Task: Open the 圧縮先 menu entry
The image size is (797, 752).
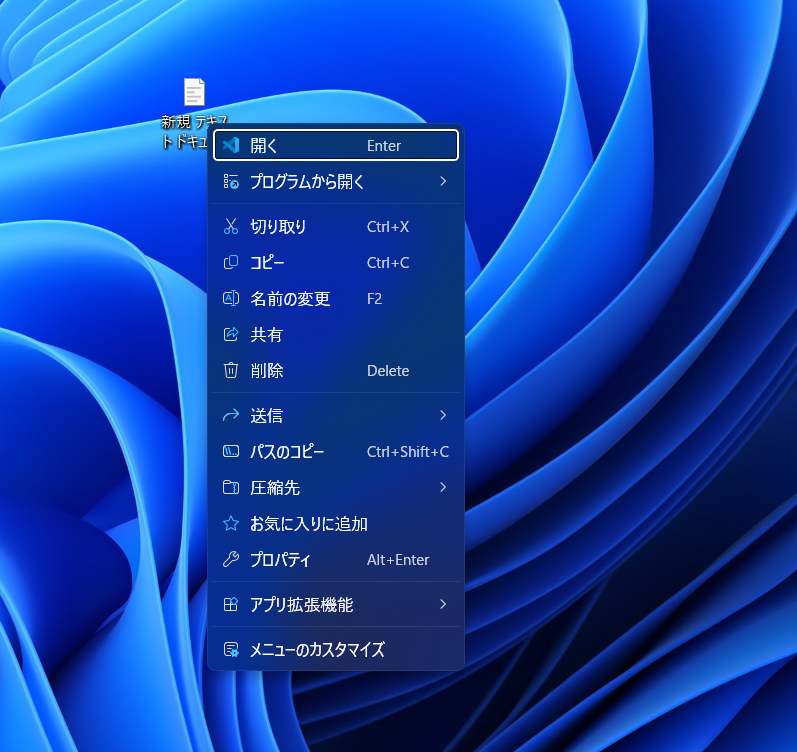Action: point(336,488)
